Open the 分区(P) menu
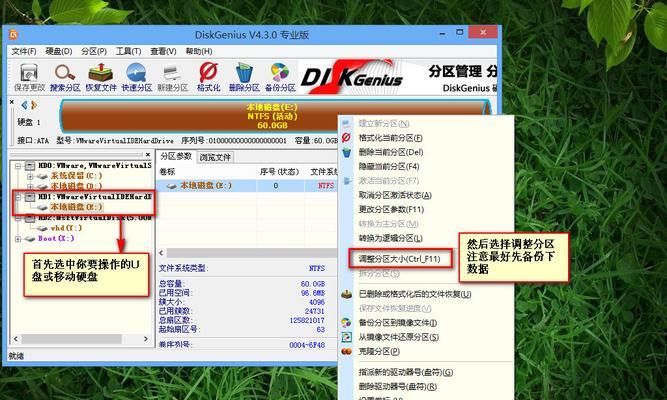The image size is (667, 400). 94,51
